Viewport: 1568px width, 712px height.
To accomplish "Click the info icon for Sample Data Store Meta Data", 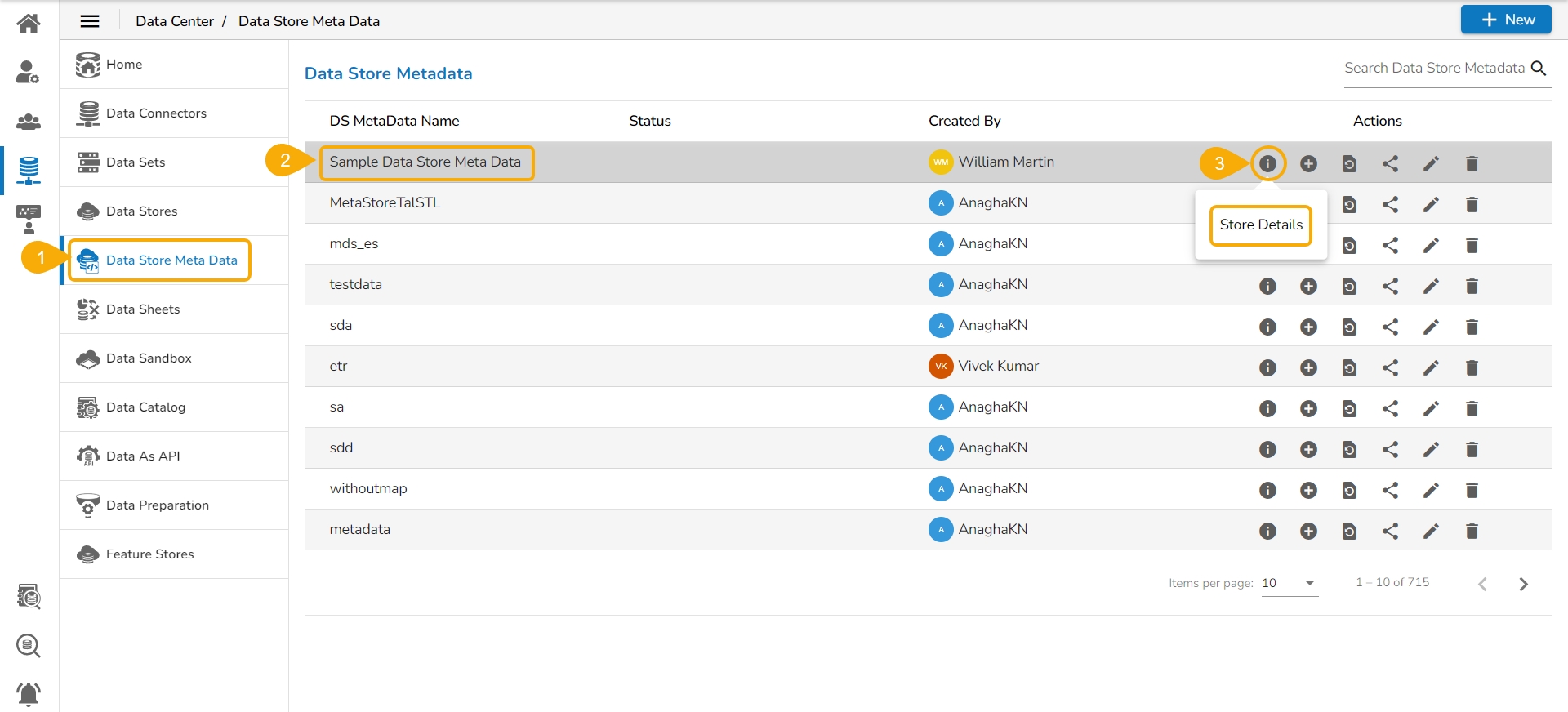I will click(1267, 163).
